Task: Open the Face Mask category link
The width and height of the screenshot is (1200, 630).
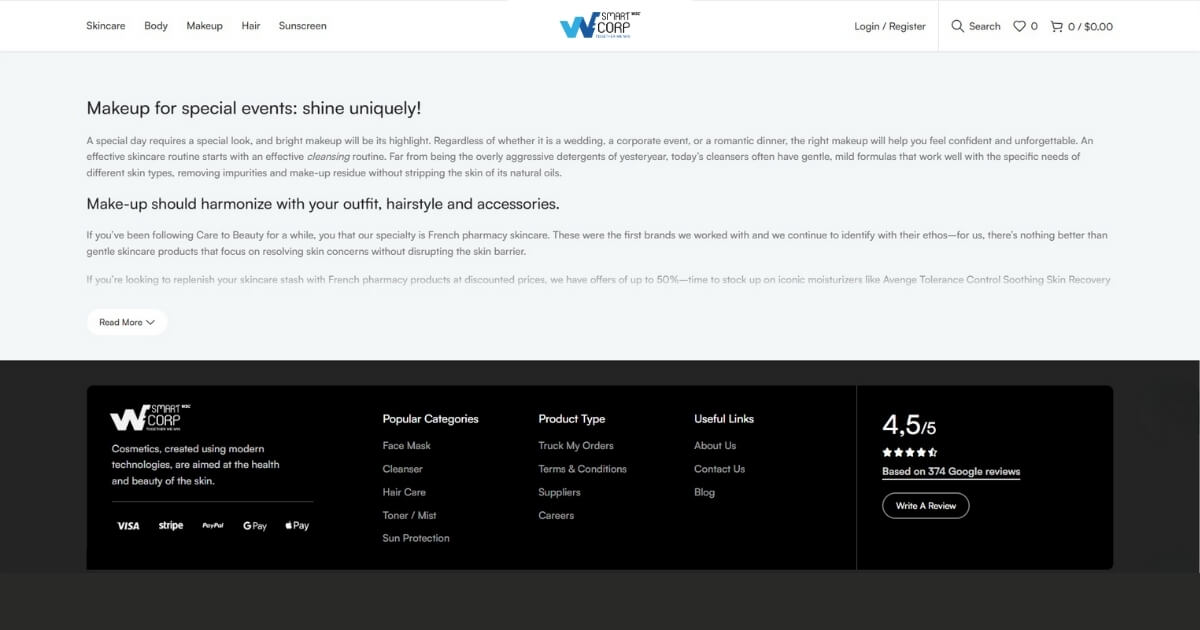Action: coord(406,446)
